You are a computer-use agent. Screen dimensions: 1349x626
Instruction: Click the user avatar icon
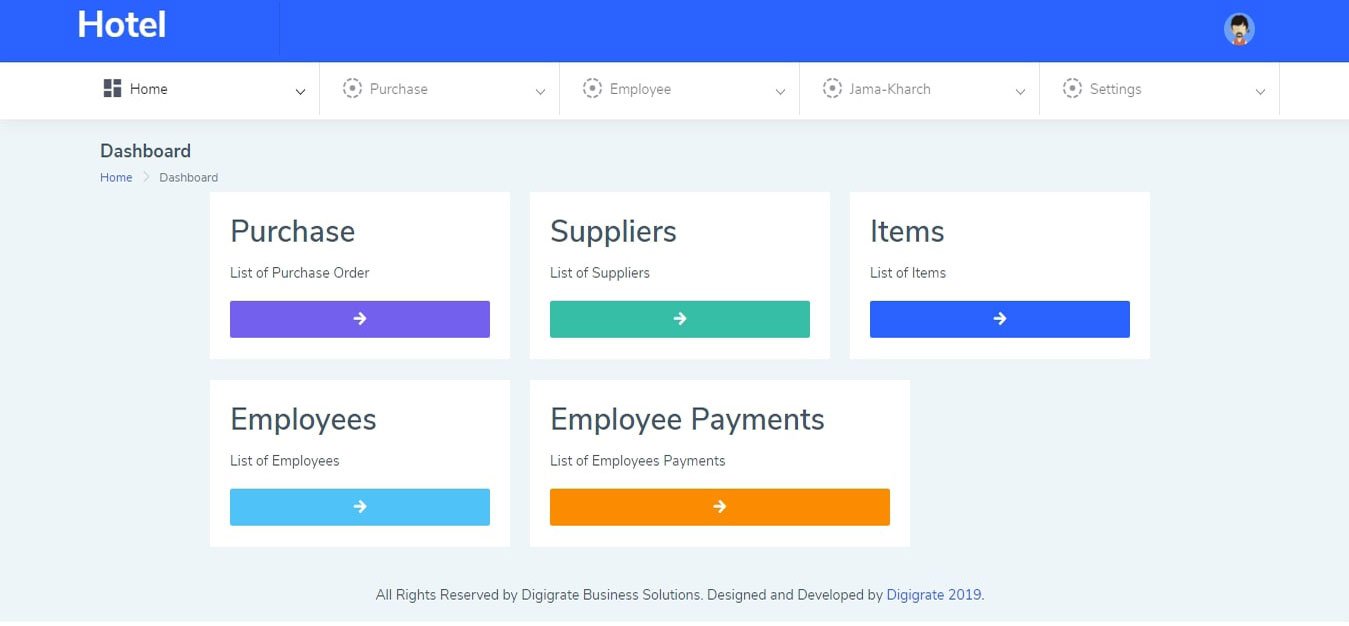click(x=1239, y=30)
